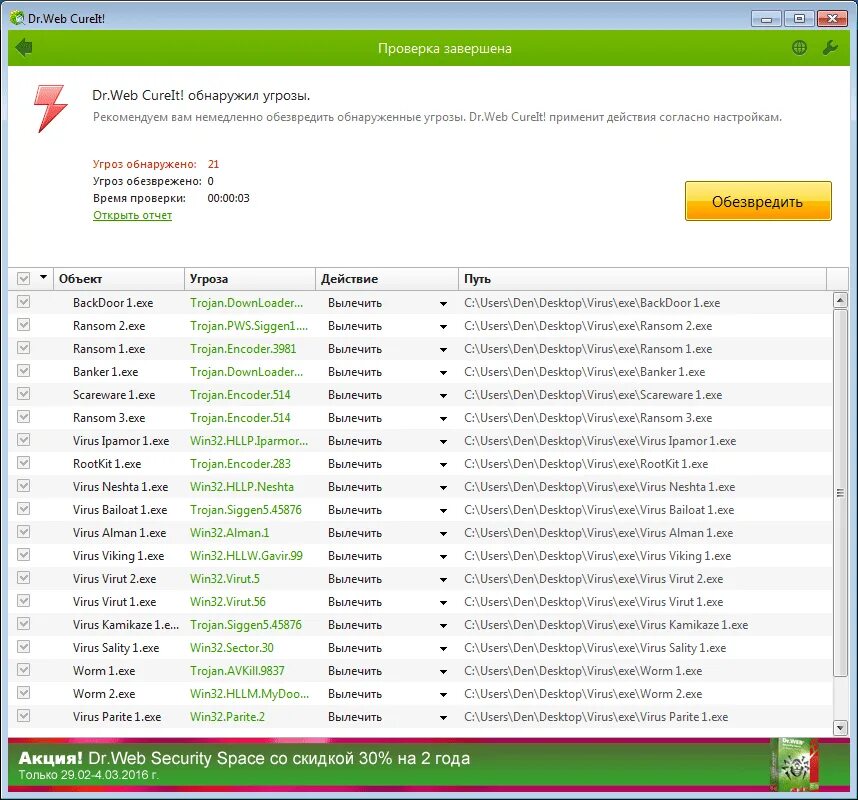Click path ending in Worm 2.exe

[x=583, y=693]
